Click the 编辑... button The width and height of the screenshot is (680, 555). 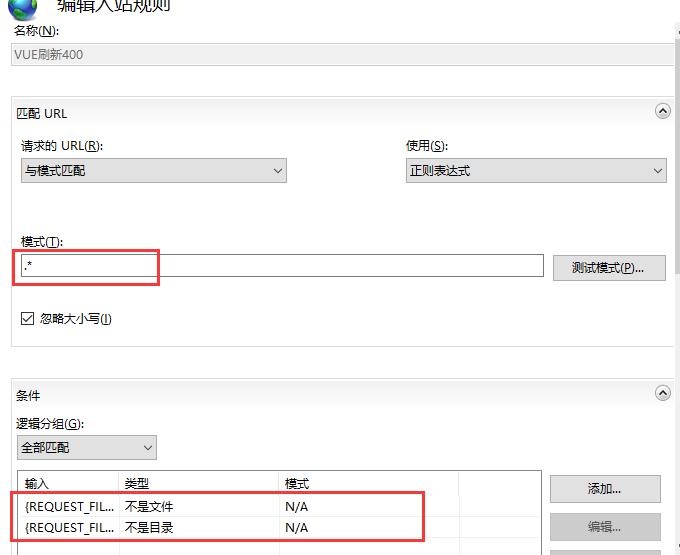605,527
